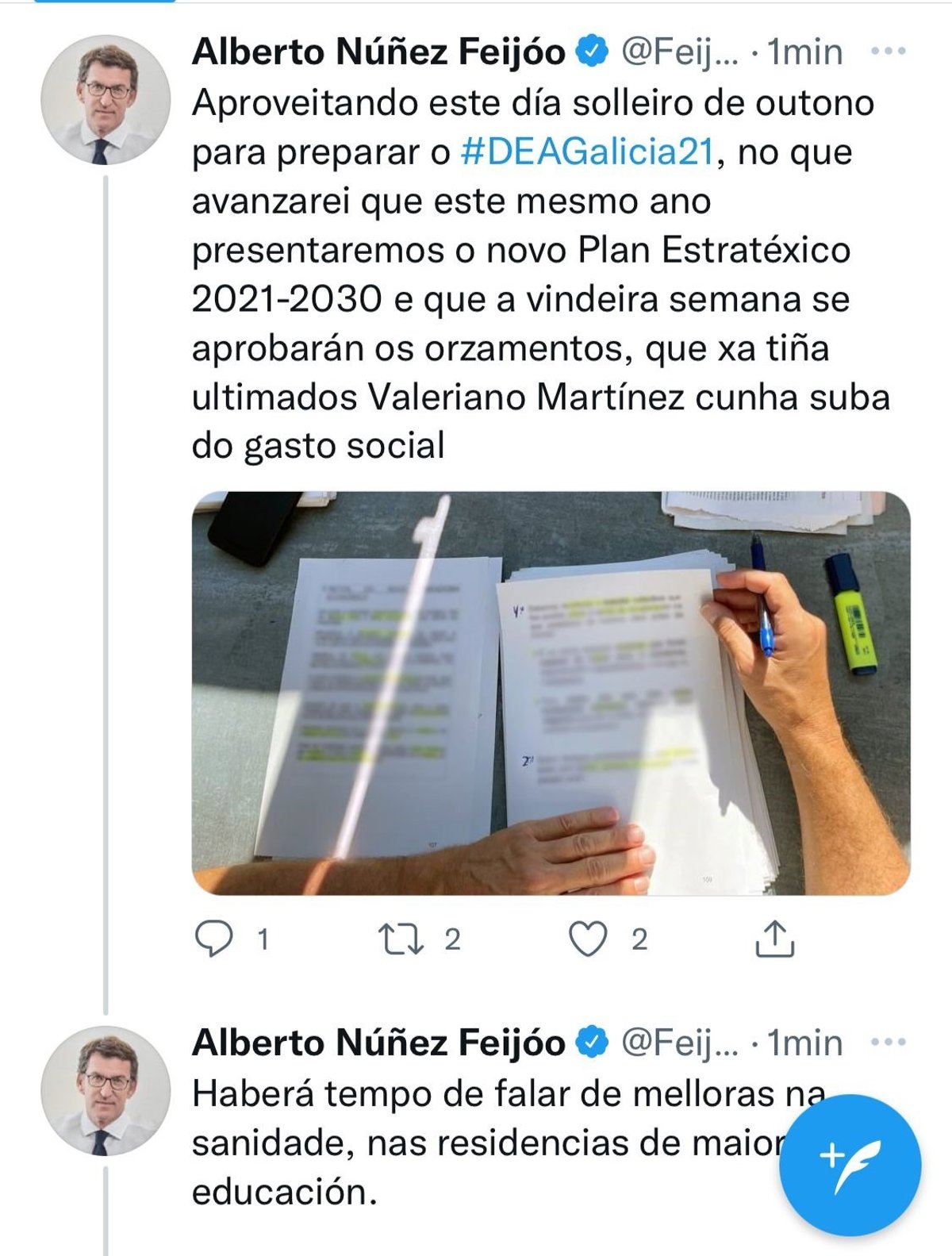
Task: Open more options on first tweet
Action: (888, 52)
